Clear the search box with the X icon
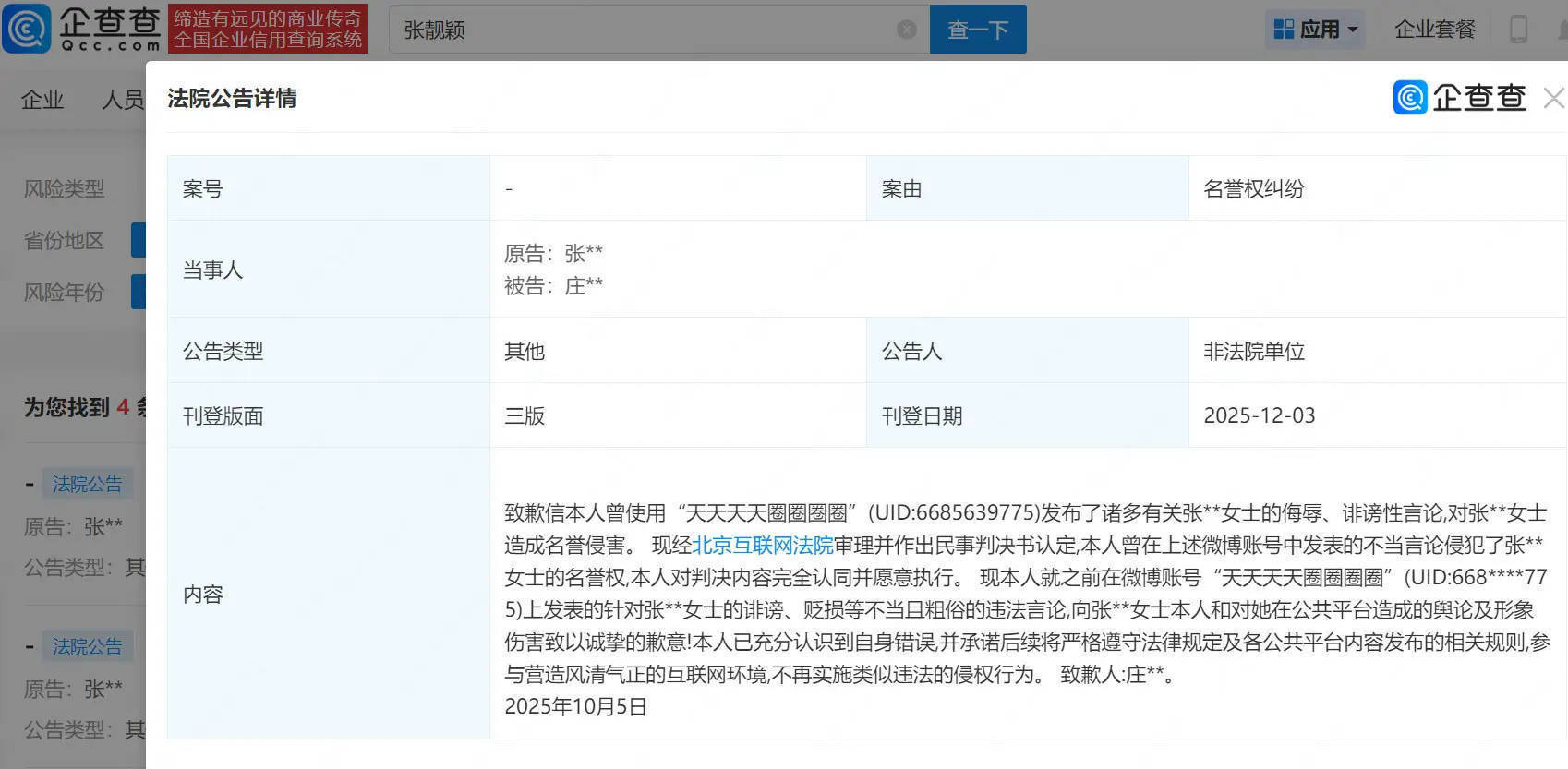Screen dimensions: 1568x769 pos(907,30)
